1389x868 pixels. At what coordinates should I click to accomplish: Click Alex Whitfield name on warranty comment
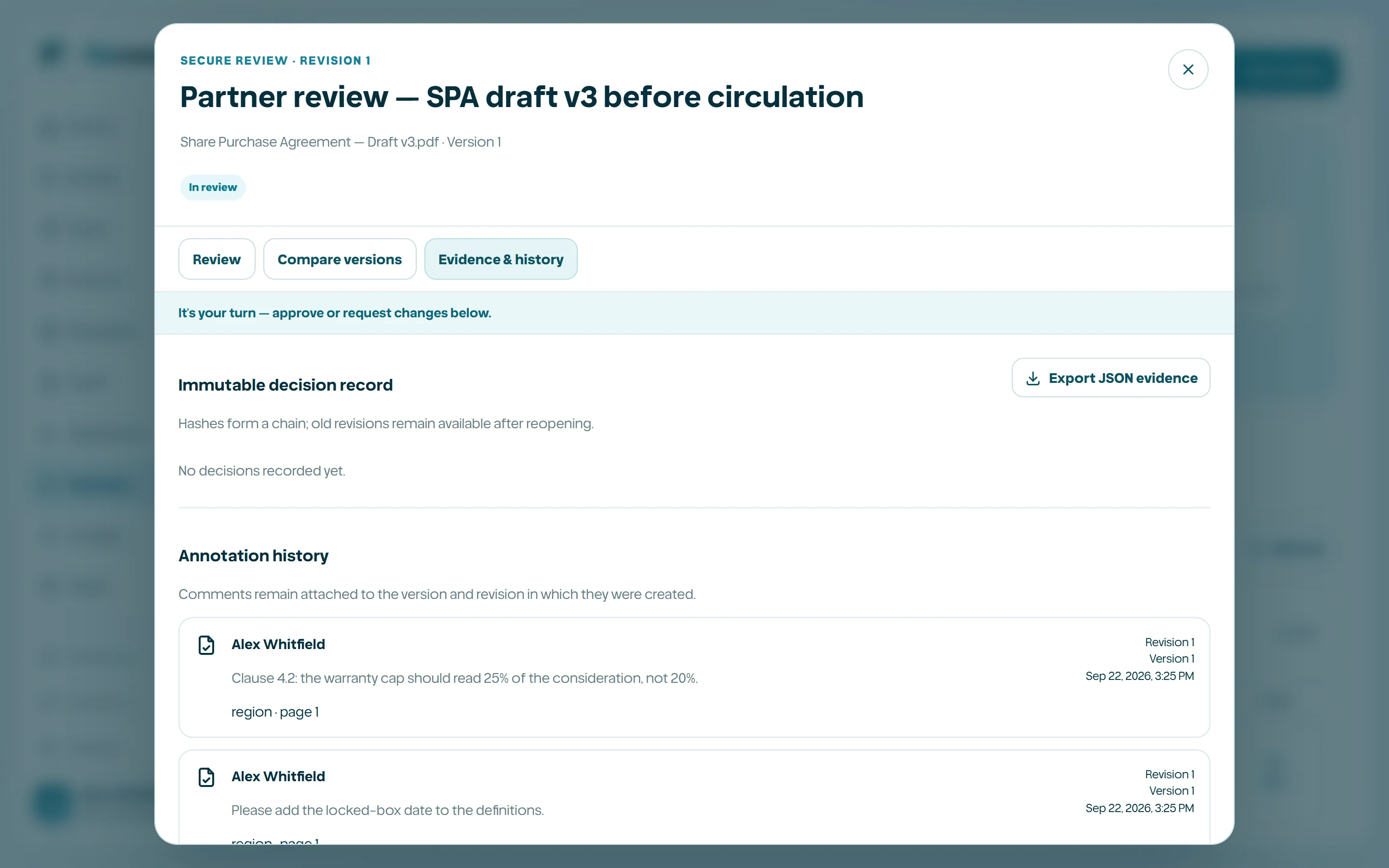[278, 644]
